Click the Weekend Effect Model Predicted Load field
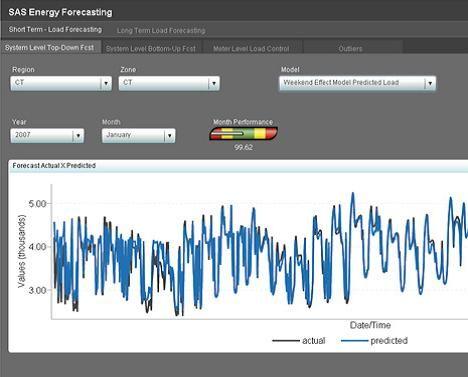 point(357,83)
